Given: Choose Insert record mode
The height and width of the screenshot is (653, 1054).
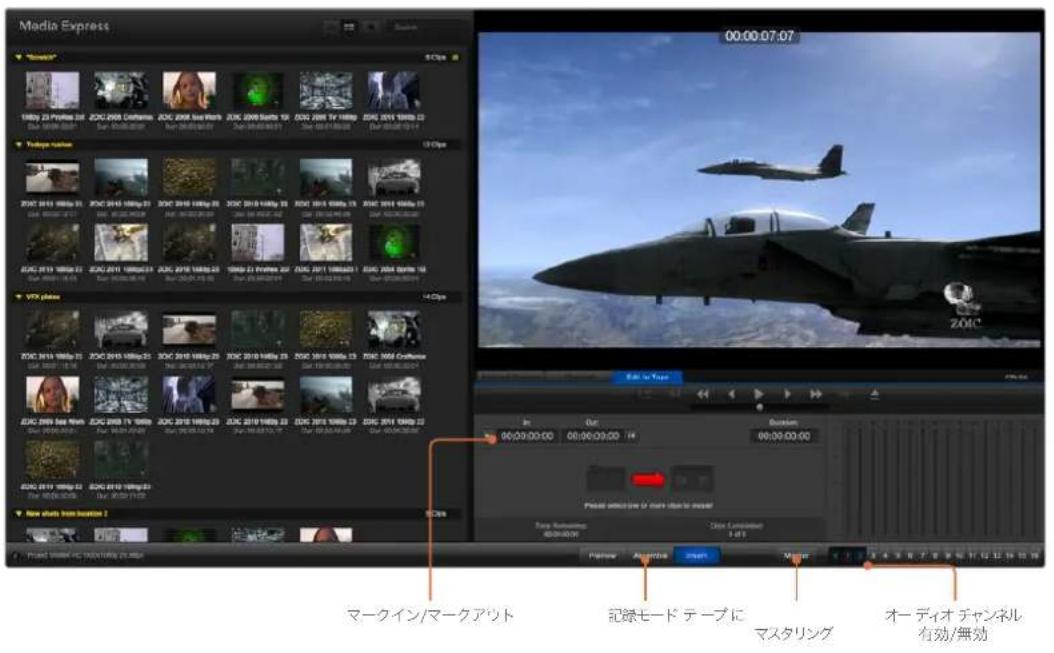Looking at the screenshot, I should tap(696, 555).
